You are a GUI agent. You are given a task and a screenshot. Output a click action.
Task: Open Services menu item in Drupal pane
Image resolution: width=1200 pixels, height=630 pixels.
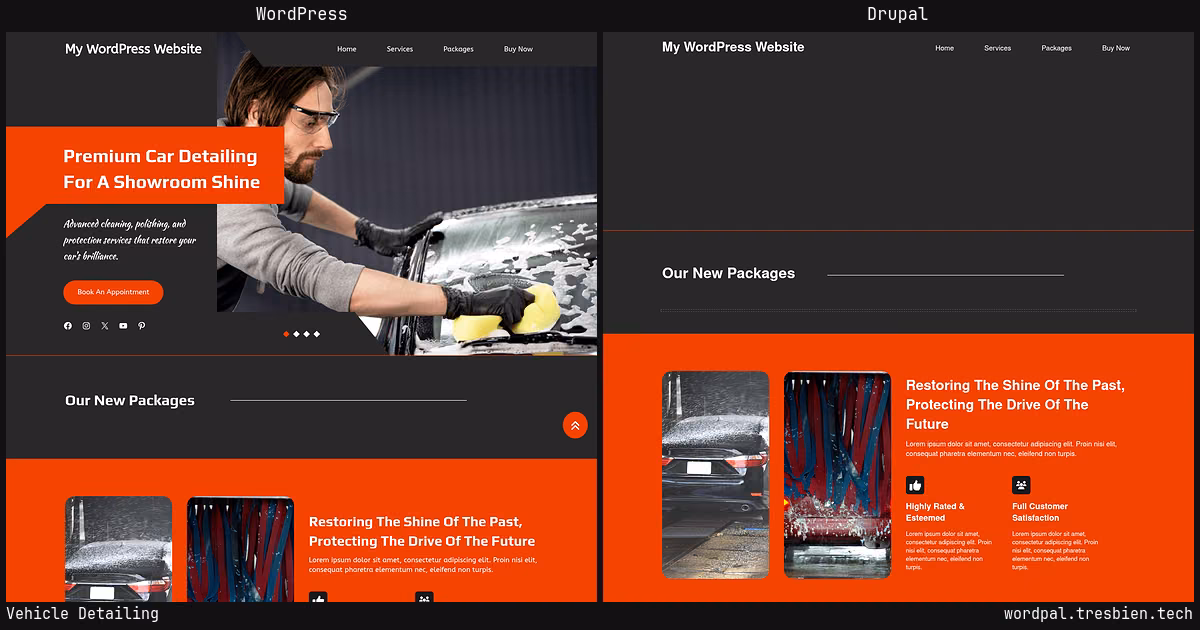point(998,48)
